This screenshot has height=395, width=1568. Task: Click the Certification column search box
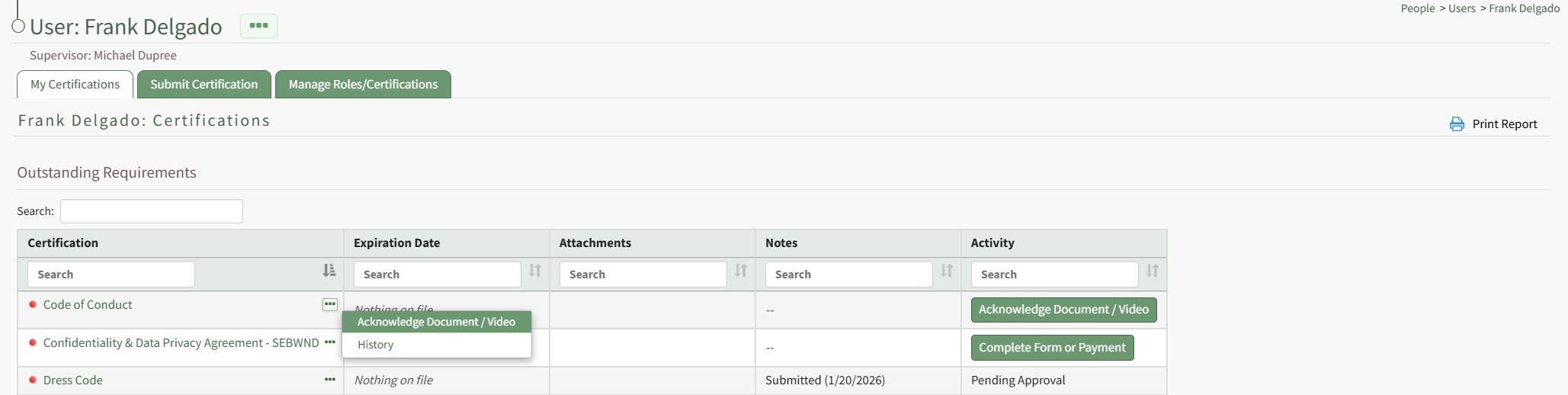tap(111, 275)
